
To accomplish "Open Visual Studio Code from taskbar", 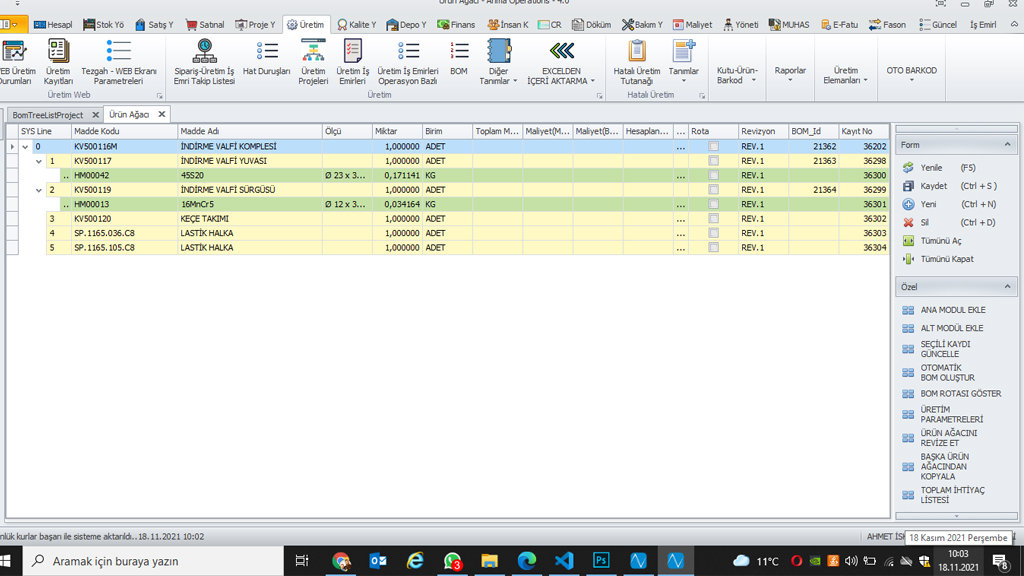I will [x=564, y=560].
